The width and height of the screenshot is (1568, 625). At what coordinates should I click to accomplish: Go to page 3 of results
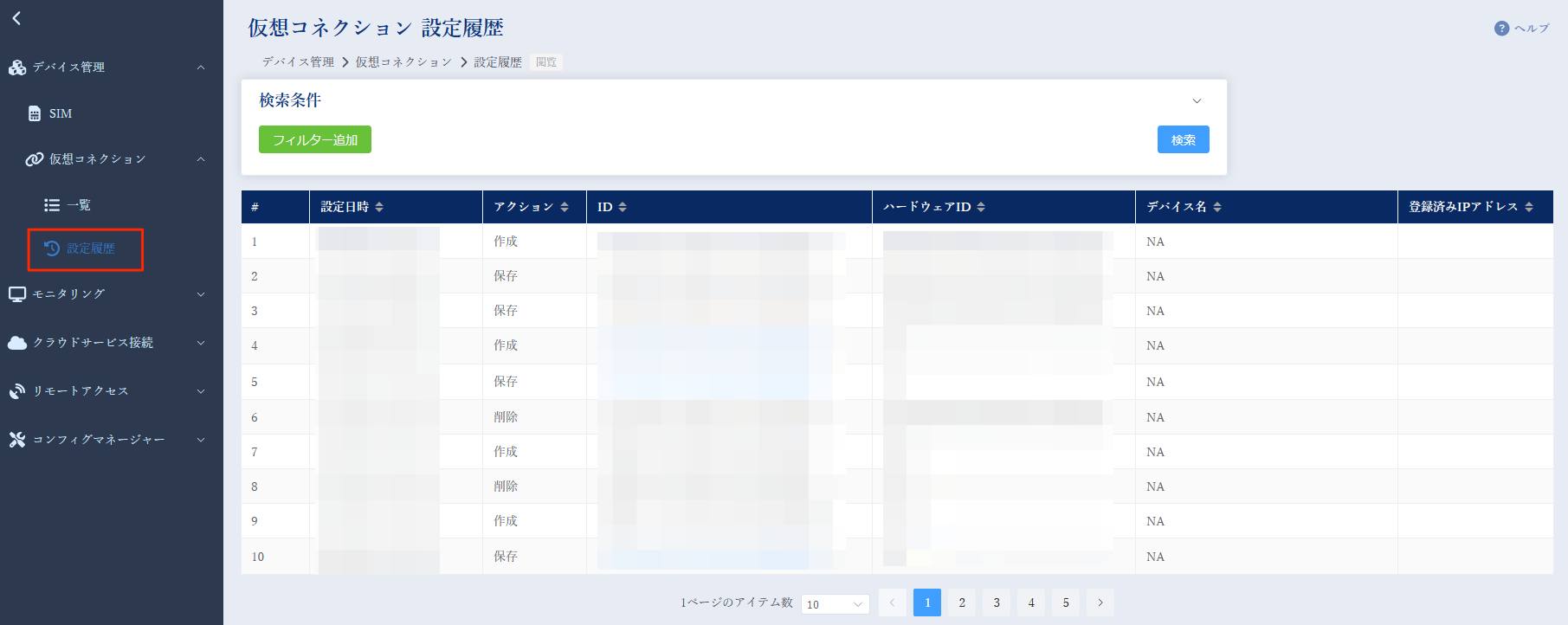pos(996,602)
